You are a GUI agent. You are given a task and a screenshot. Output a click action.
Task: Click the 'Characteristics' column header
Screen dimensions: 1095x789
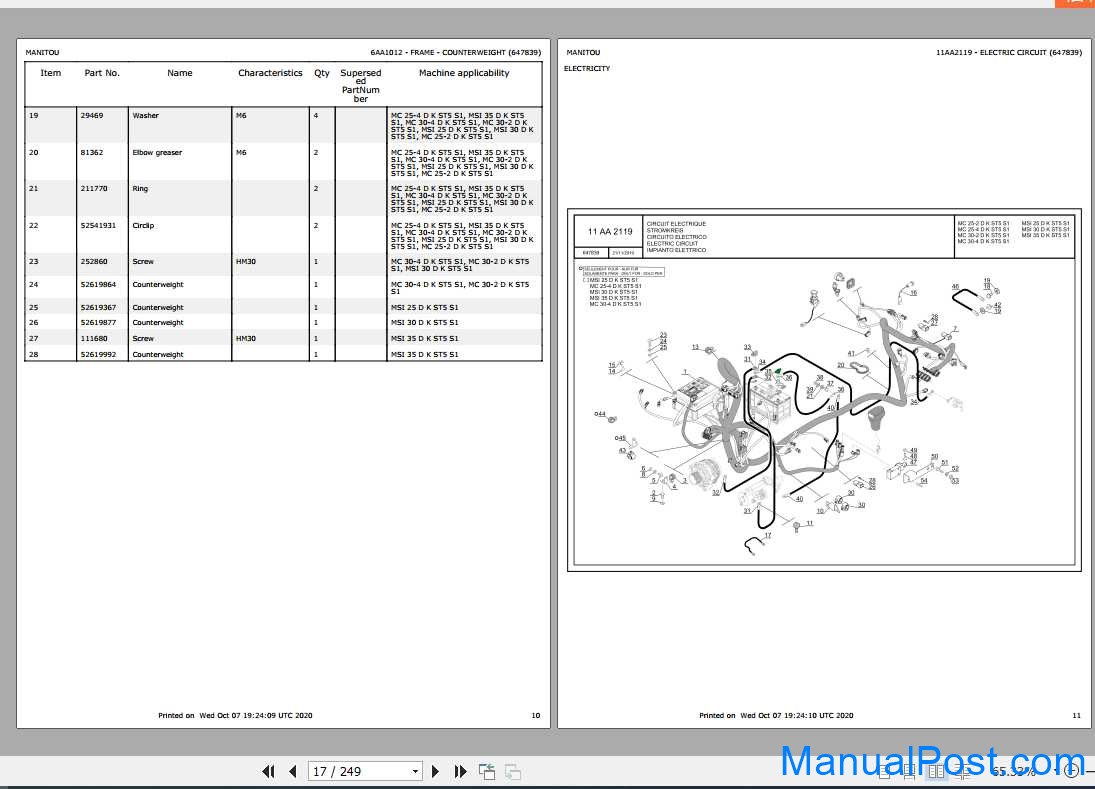click(x=270, y=73)
